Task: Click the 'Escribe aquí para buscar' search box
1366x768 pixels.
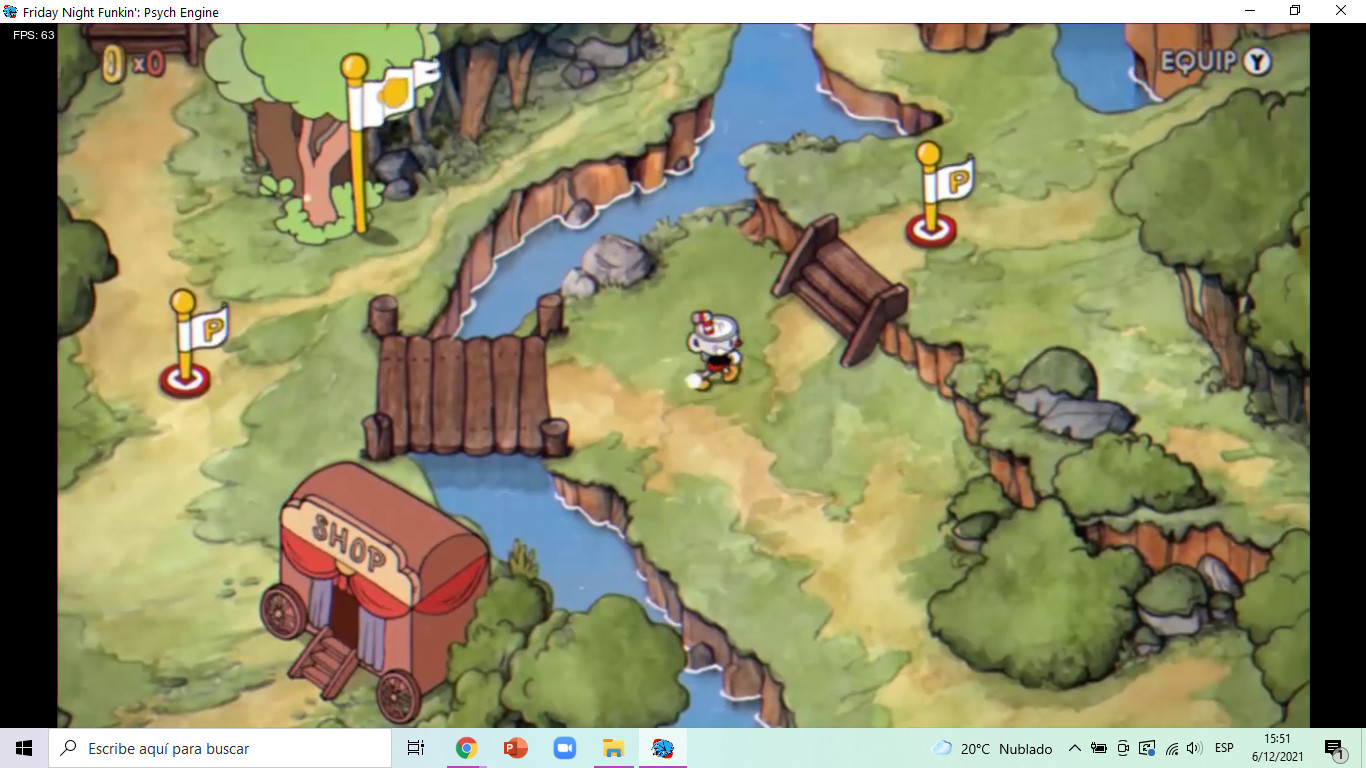Action: pyautogui.click(x=220, y=748)
